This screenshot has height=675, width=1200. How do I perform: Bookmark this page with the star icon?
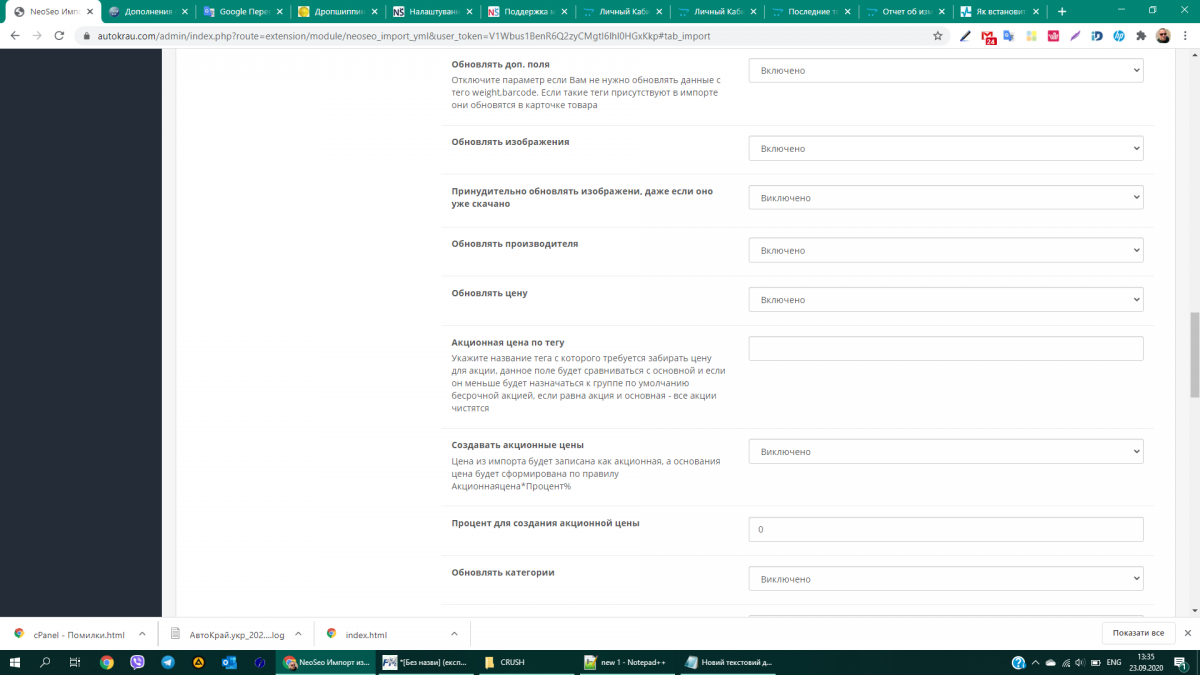[x=937, y=35]
